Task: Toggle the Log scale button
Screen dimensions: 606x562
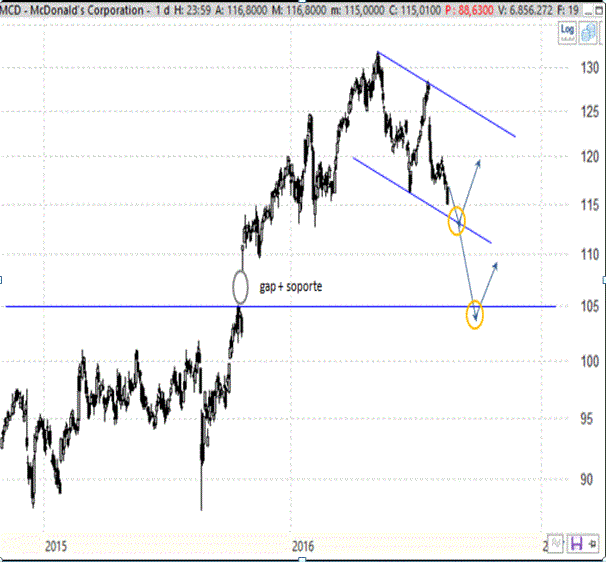Action: [x=567, y=33]
